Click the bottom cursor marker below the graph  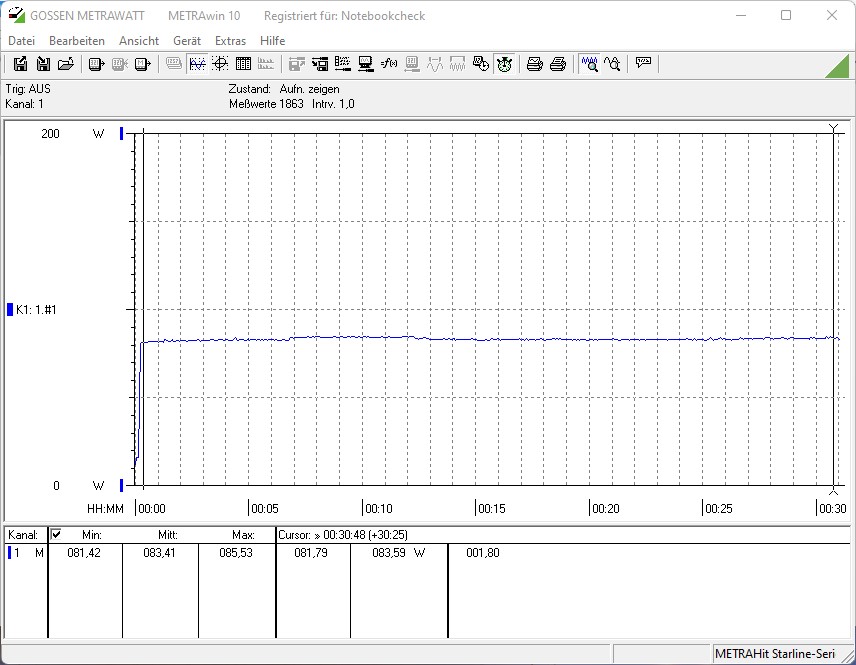(x=833, y=490)
